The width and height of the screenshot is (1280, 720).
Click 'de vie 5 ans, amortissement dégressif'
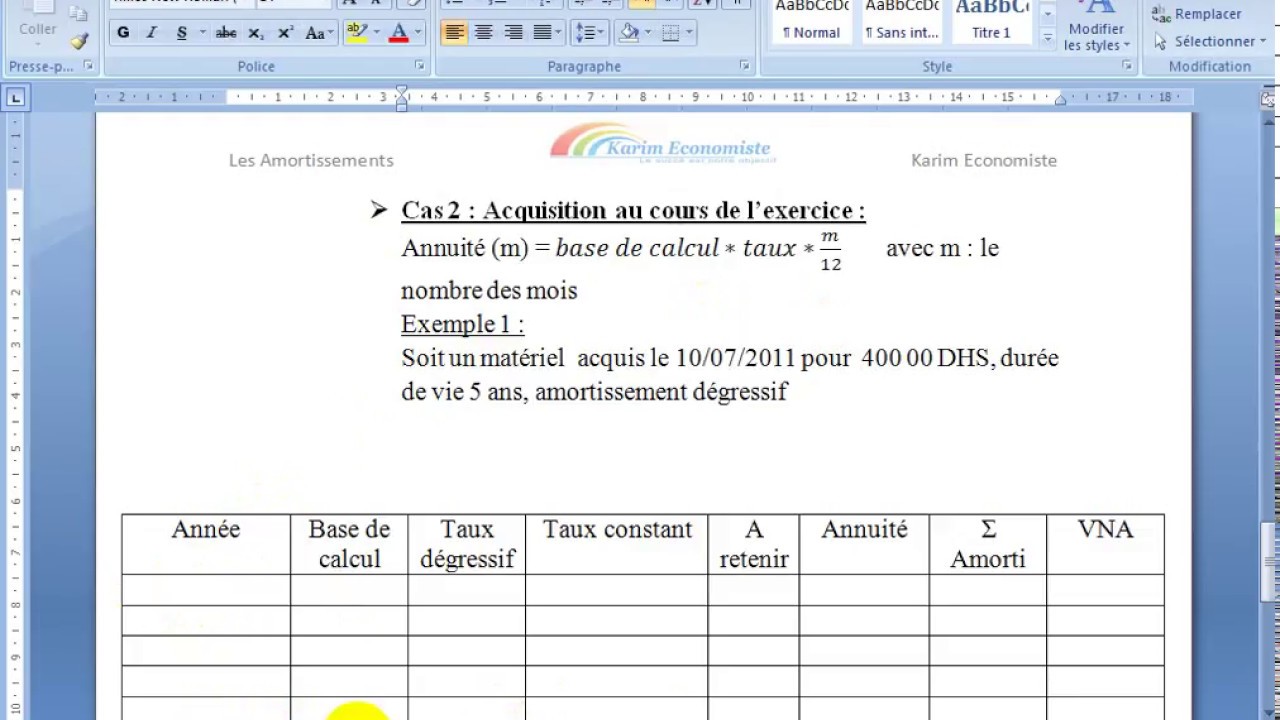[x=594, y=392]
